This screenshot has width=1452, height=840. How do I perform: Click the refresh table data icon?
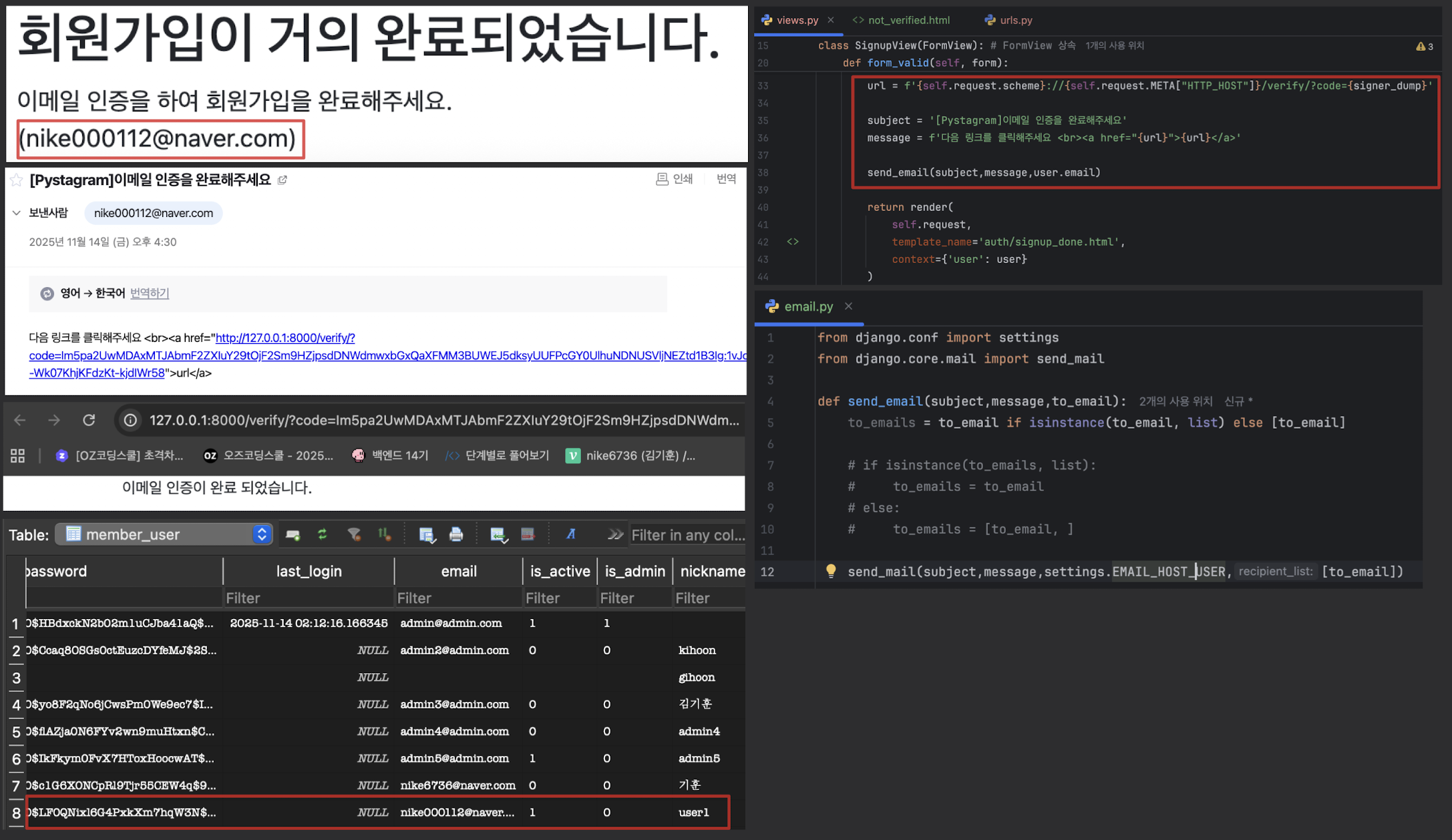click(323, 534)
